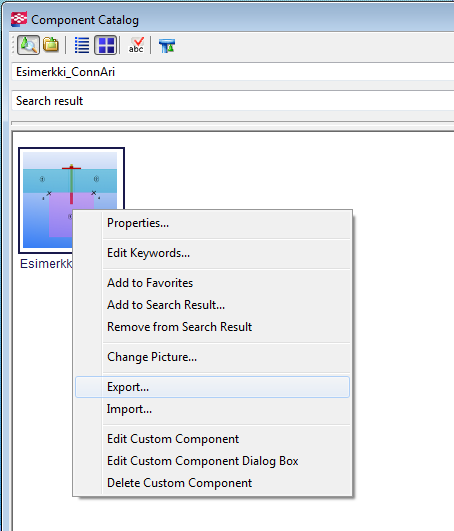
Task: Choose Properties... from the context menu
Action: (x=212, y=223)
